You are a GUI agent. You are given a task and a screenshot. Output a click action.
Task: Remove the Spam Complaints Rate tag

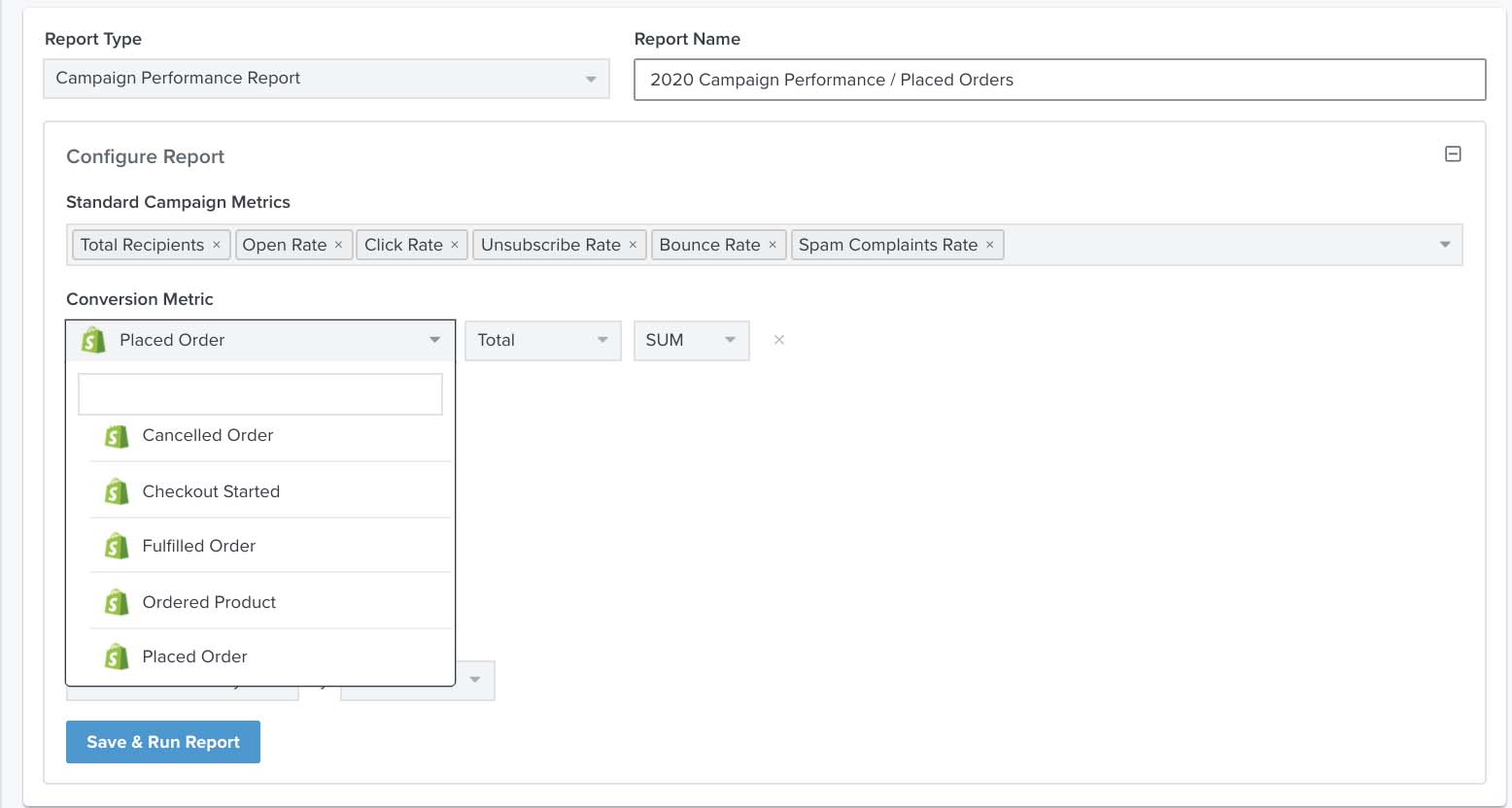click(989, 245)
